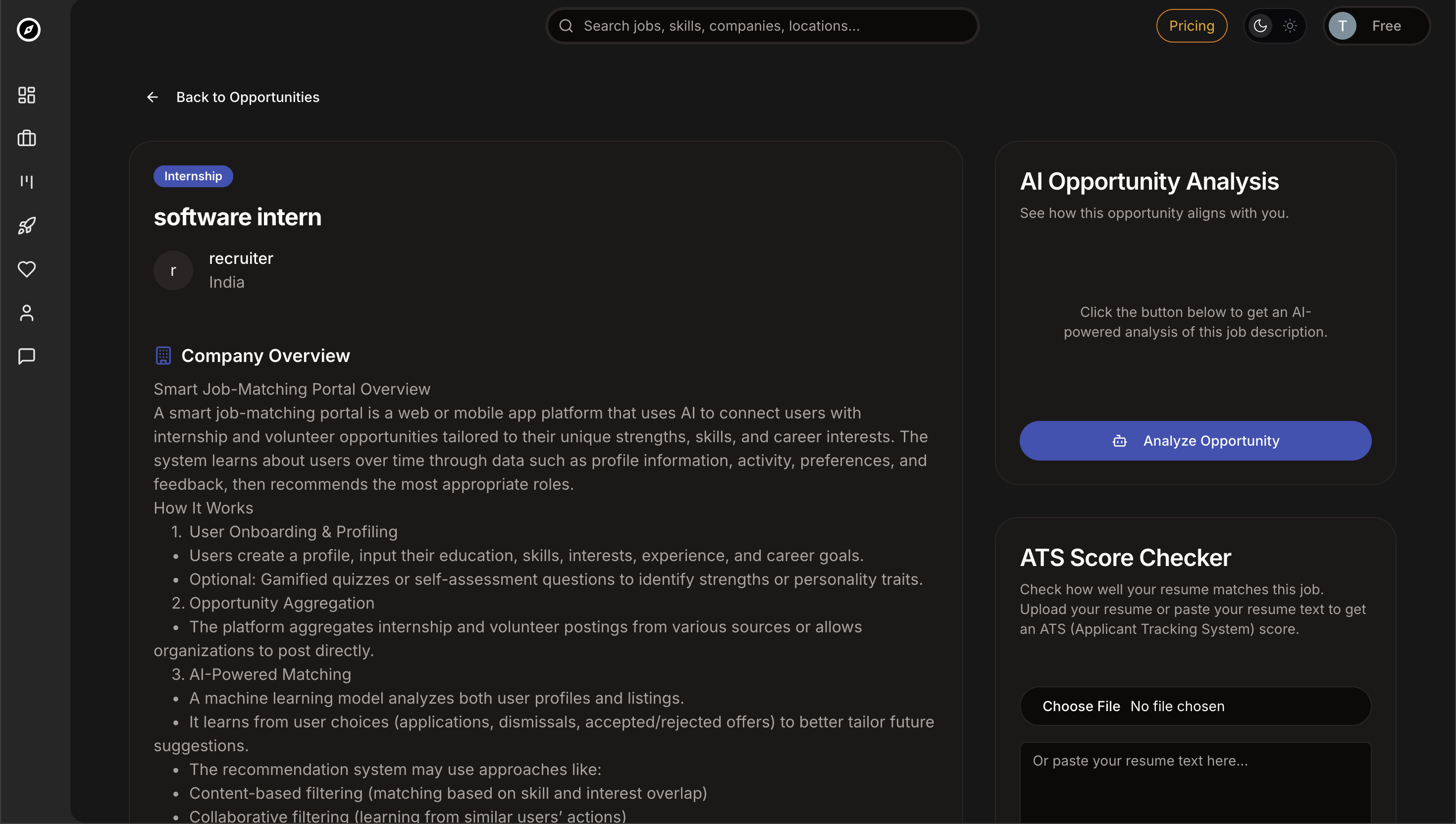Open your profile using person icon
This screenshot has height=824, width=1456.
click(x=26, y=312)
